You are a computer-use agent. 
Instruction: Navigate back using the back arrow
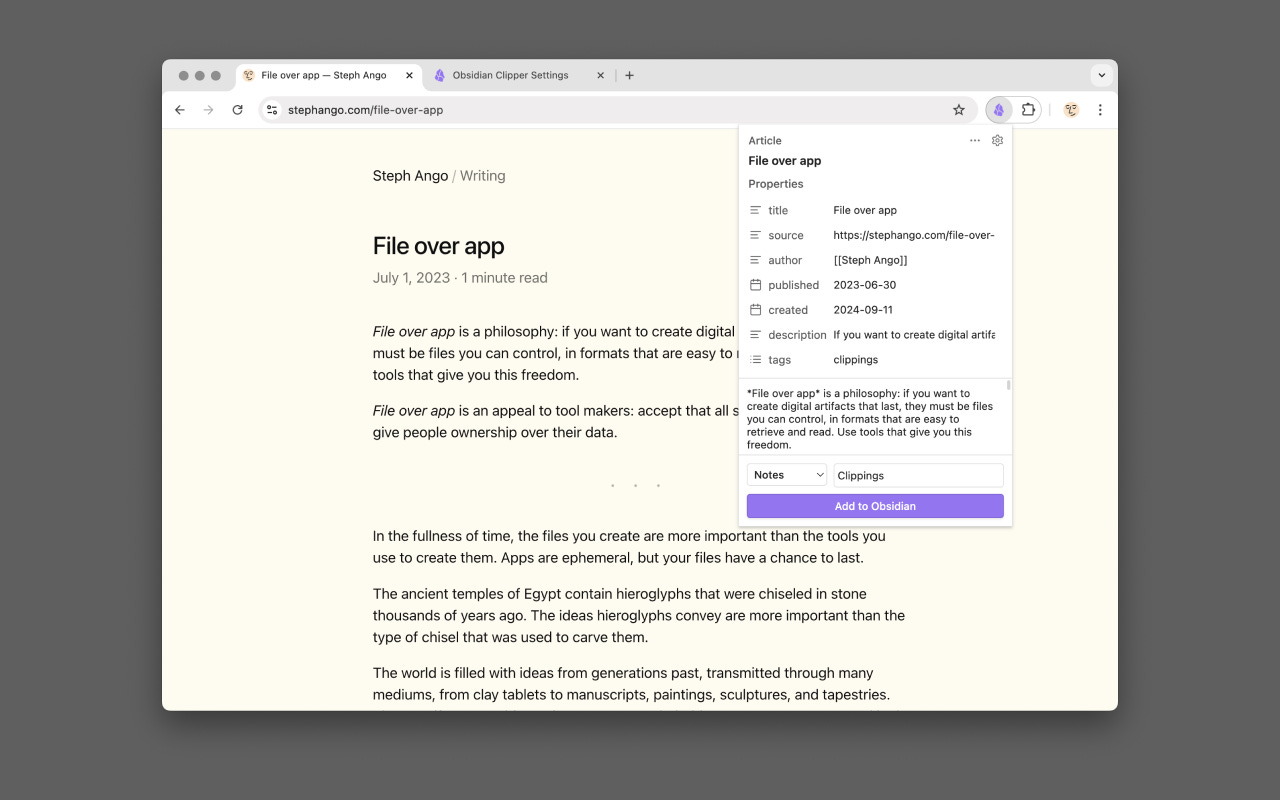pos(179,110)
